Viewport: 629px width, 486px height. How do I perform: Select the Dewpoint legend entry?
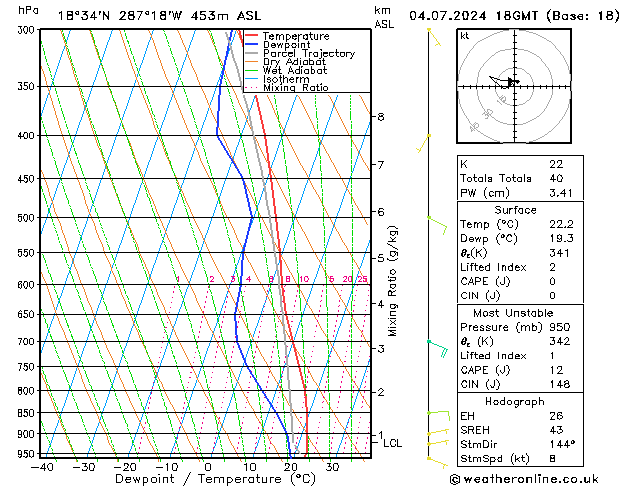(x=286, y=44)
